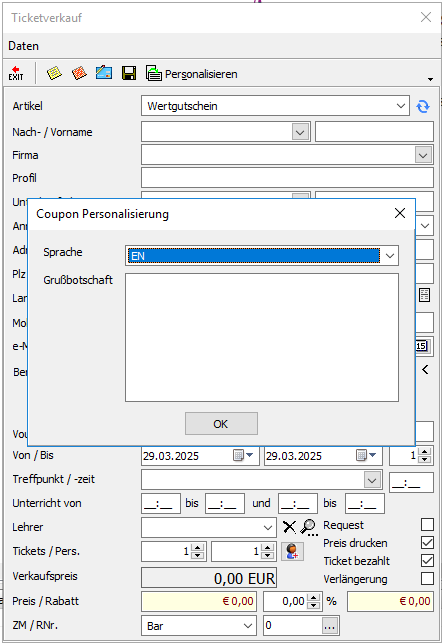Click the floppy disk save icon
The image size is (442, 643).
[129, 73]
